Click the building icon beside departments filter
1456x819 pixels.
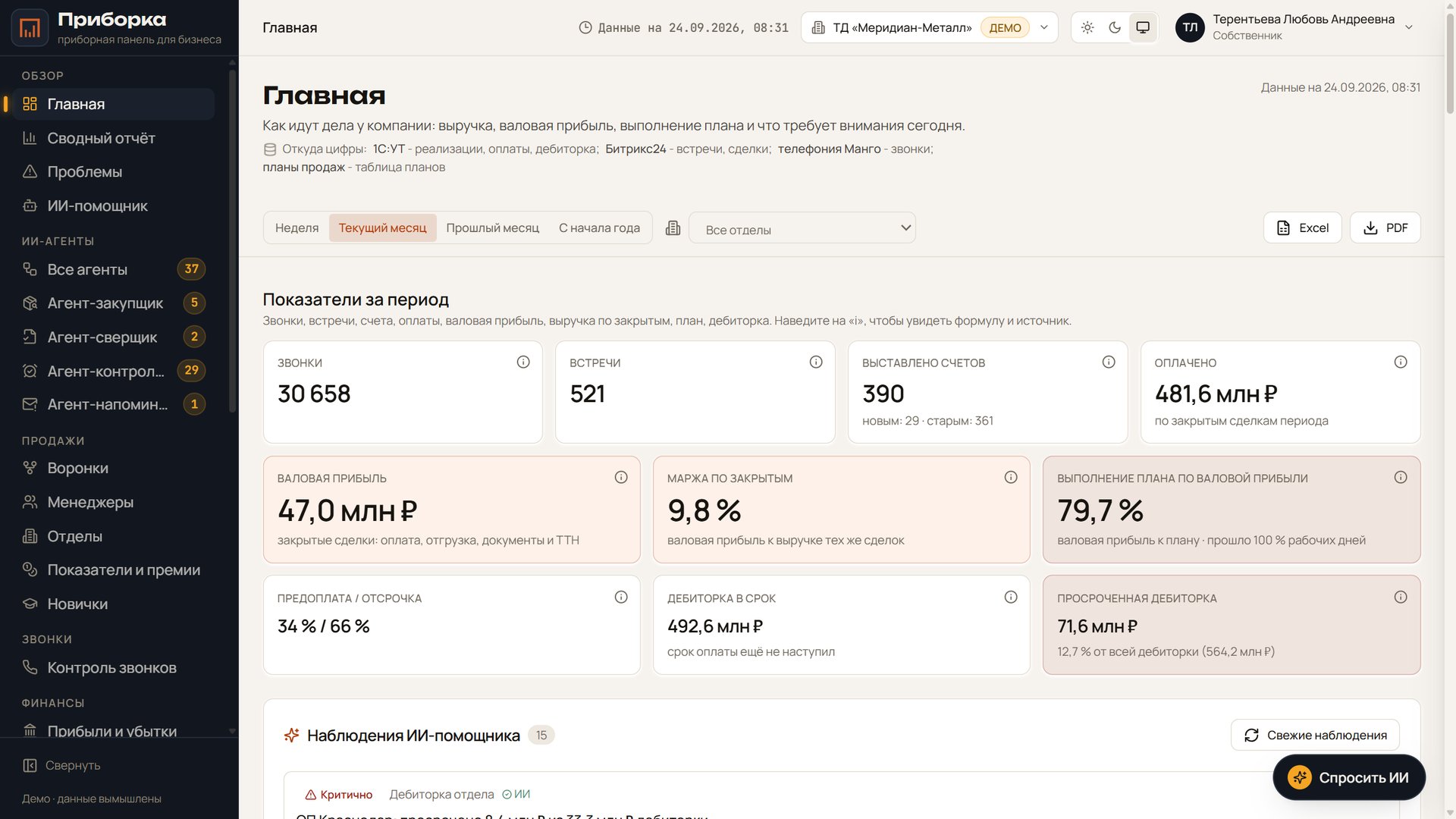pos(673,228)
